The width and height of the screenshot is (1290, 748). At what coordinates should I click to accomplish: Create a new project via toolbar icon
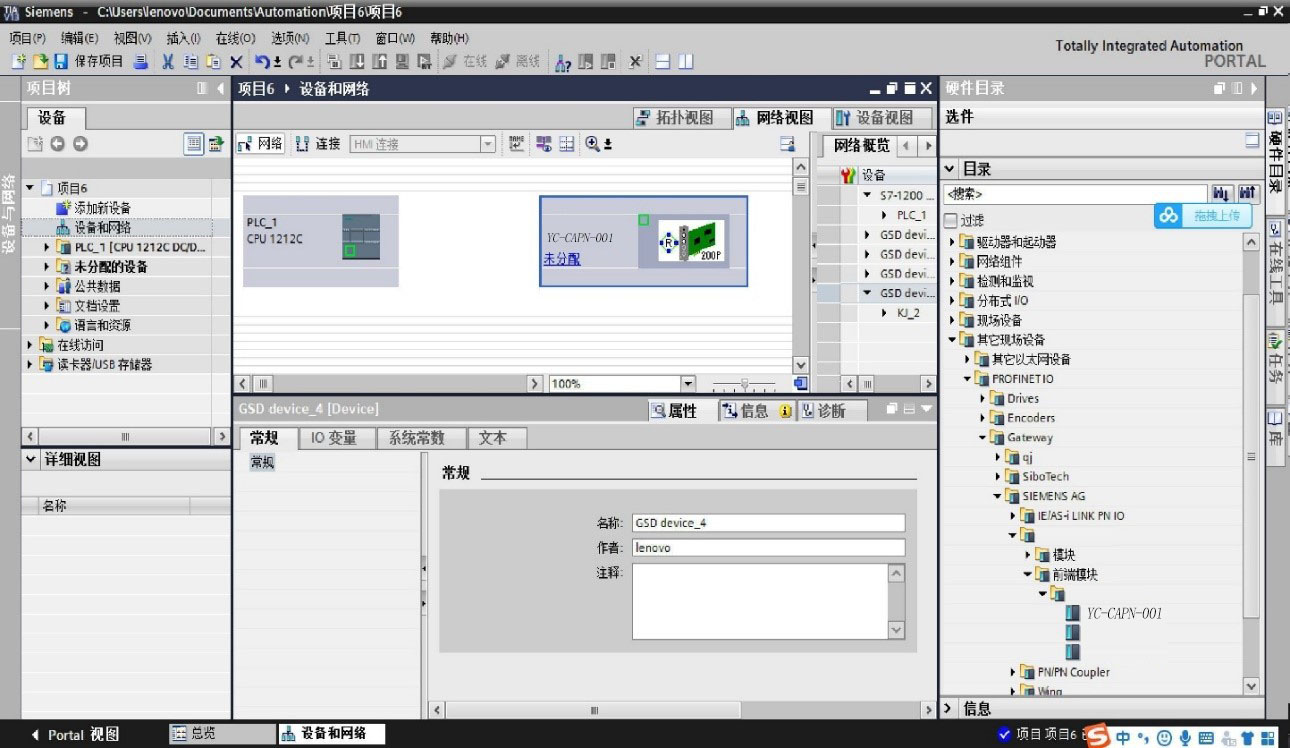click(17, 61)
